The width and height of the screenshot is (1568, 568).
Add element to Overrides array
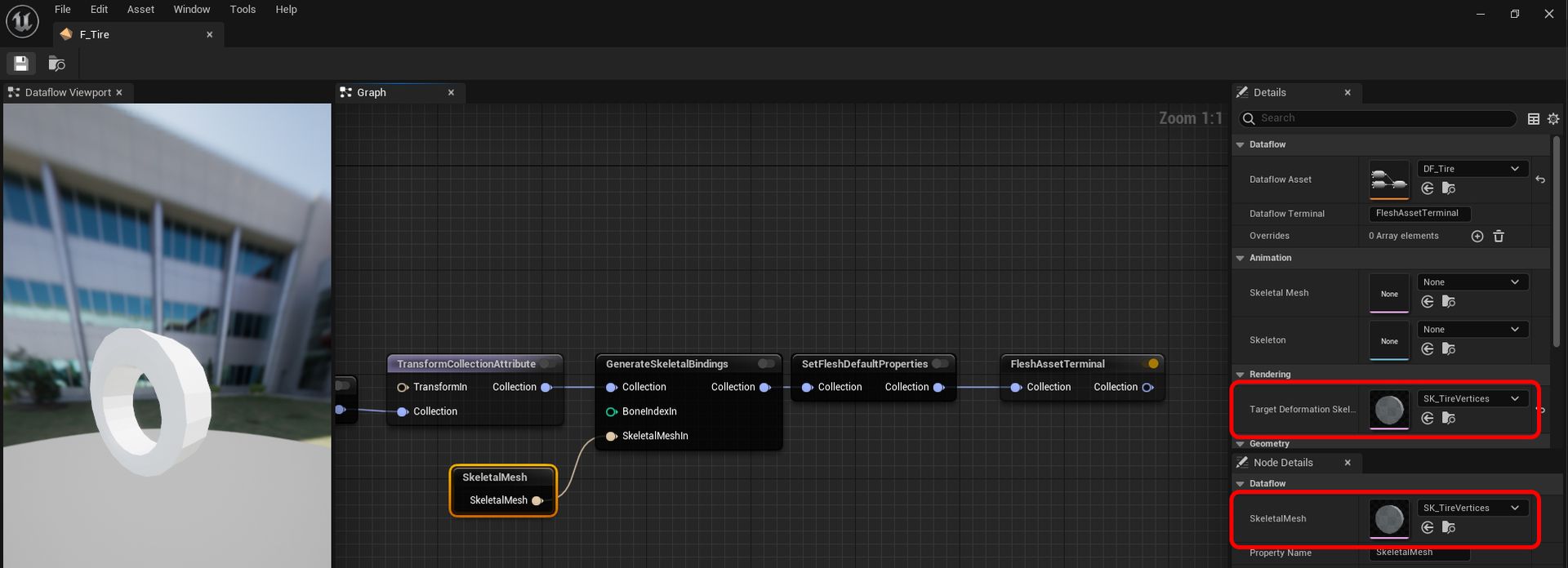tap(1477, 236)
